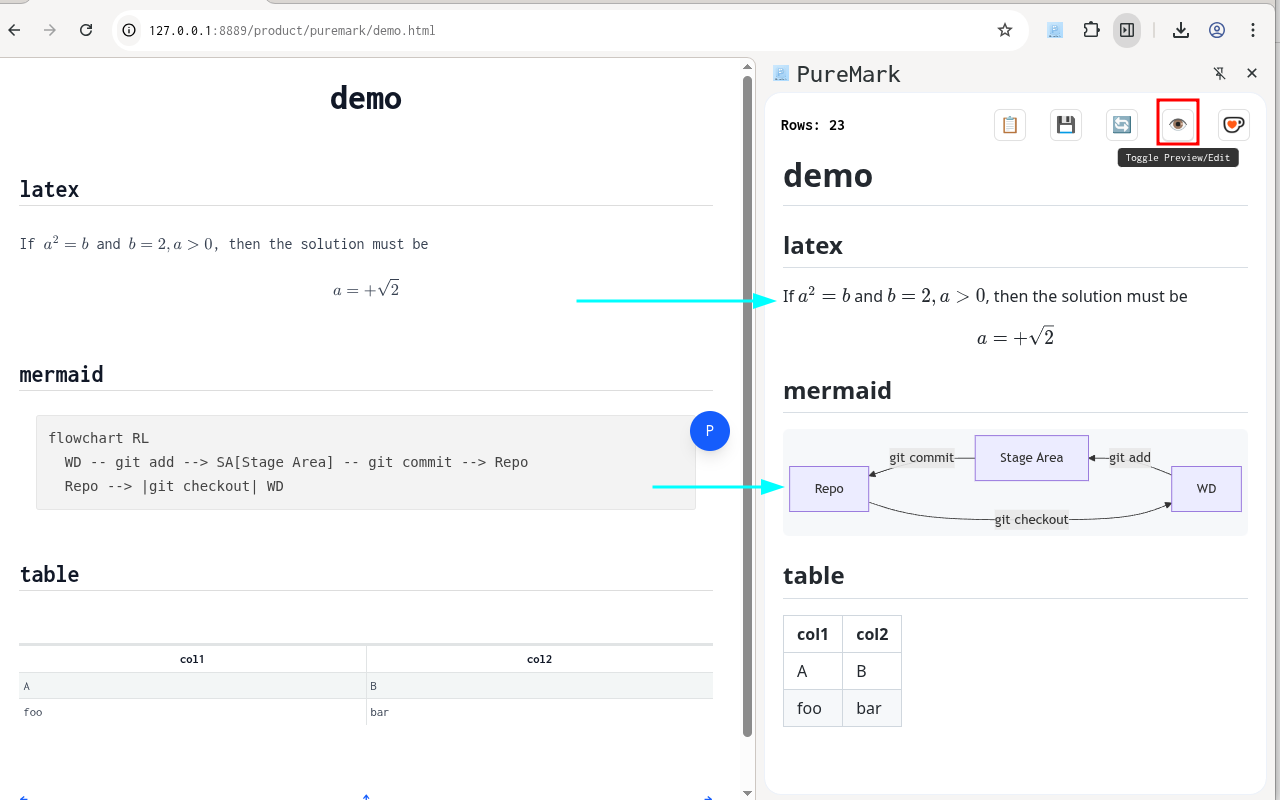Close the PureMark side panel
The height and width of the screenshot is (800, 1280).
(1252, 73)
